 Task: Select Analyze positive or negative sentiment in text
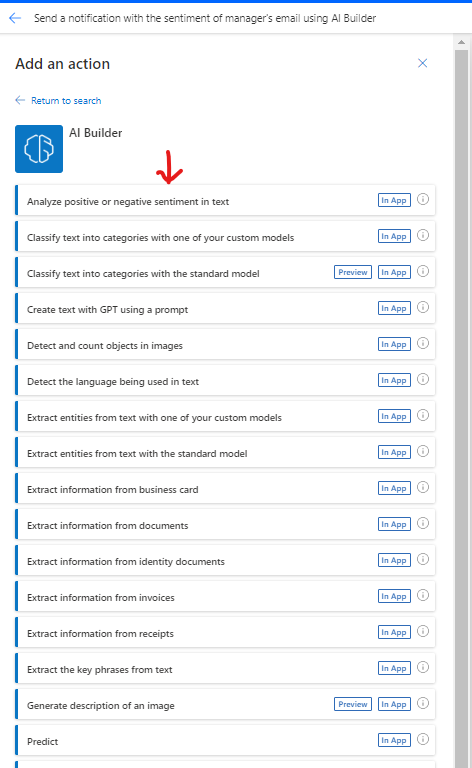225,200
